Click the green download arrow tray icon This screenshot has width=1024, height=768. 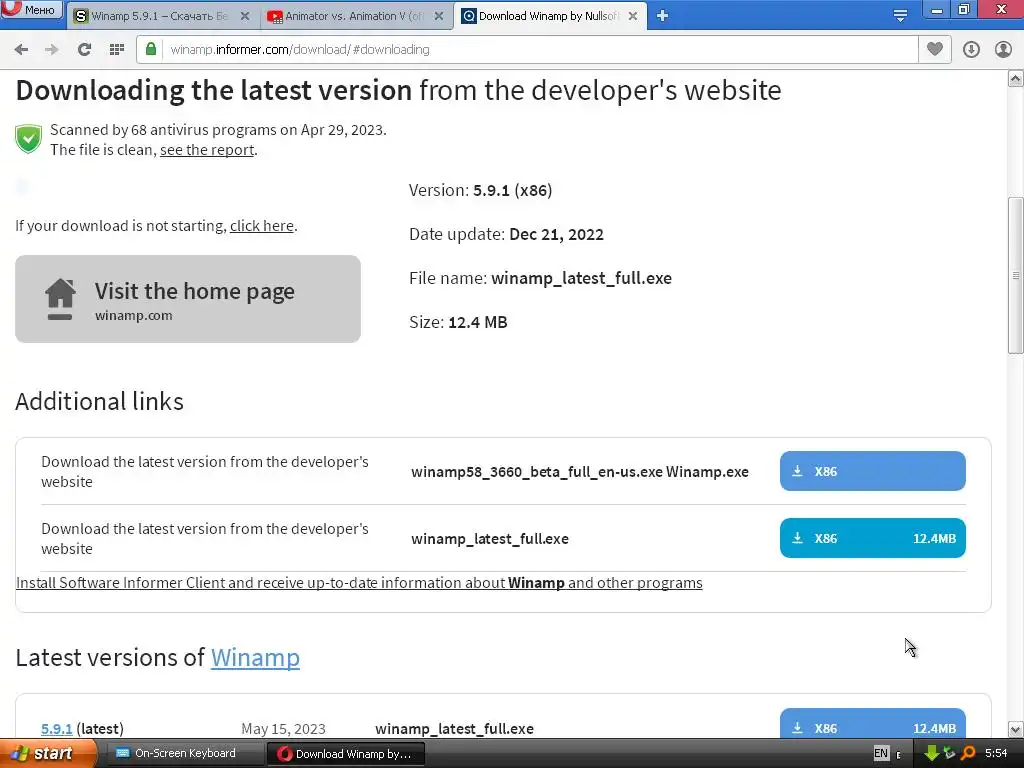pyautogui.click(x=931, y=754)
